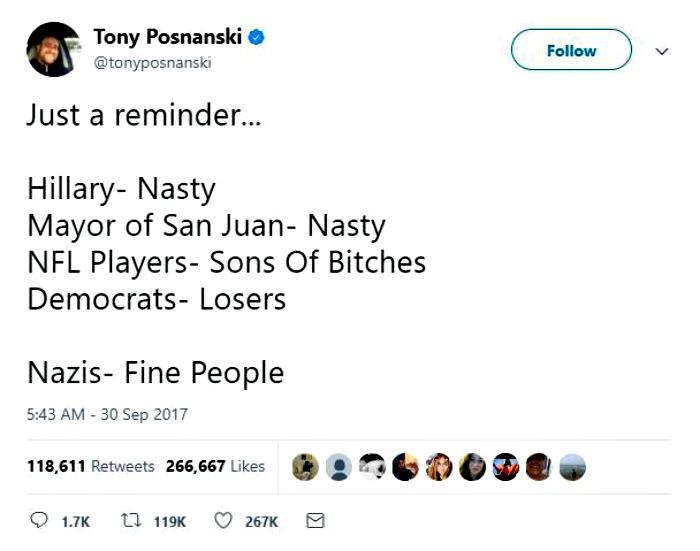This screenshot has width=700, height=551.
Task: Click the 1.7K reply count
Action: (75, 522)
